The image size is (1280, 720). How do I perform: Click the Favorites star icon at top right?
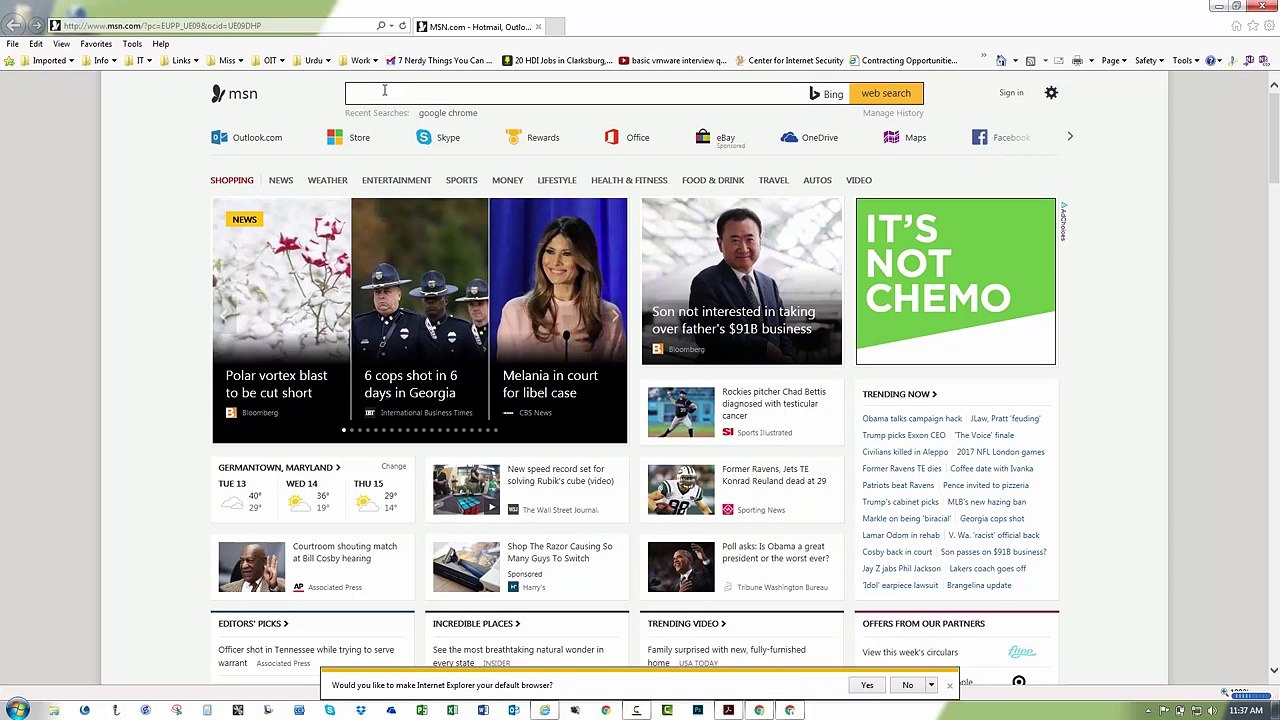[1253, 26]
